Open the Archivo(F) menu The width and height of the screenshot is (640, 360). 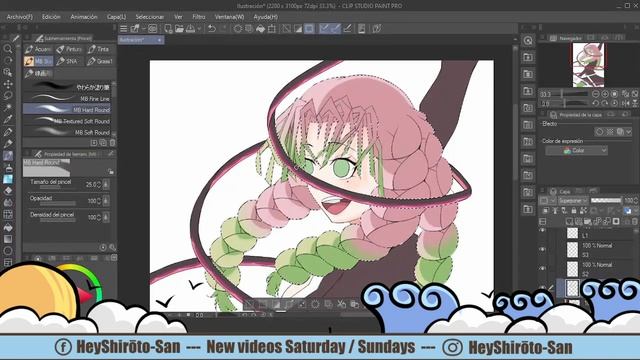click(x=20, y=17)
